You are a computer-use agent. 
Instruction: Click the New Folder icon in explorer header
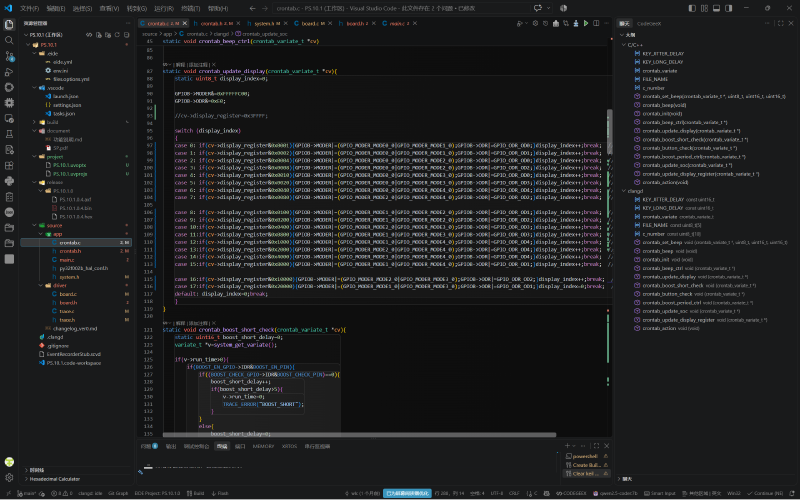108,35
